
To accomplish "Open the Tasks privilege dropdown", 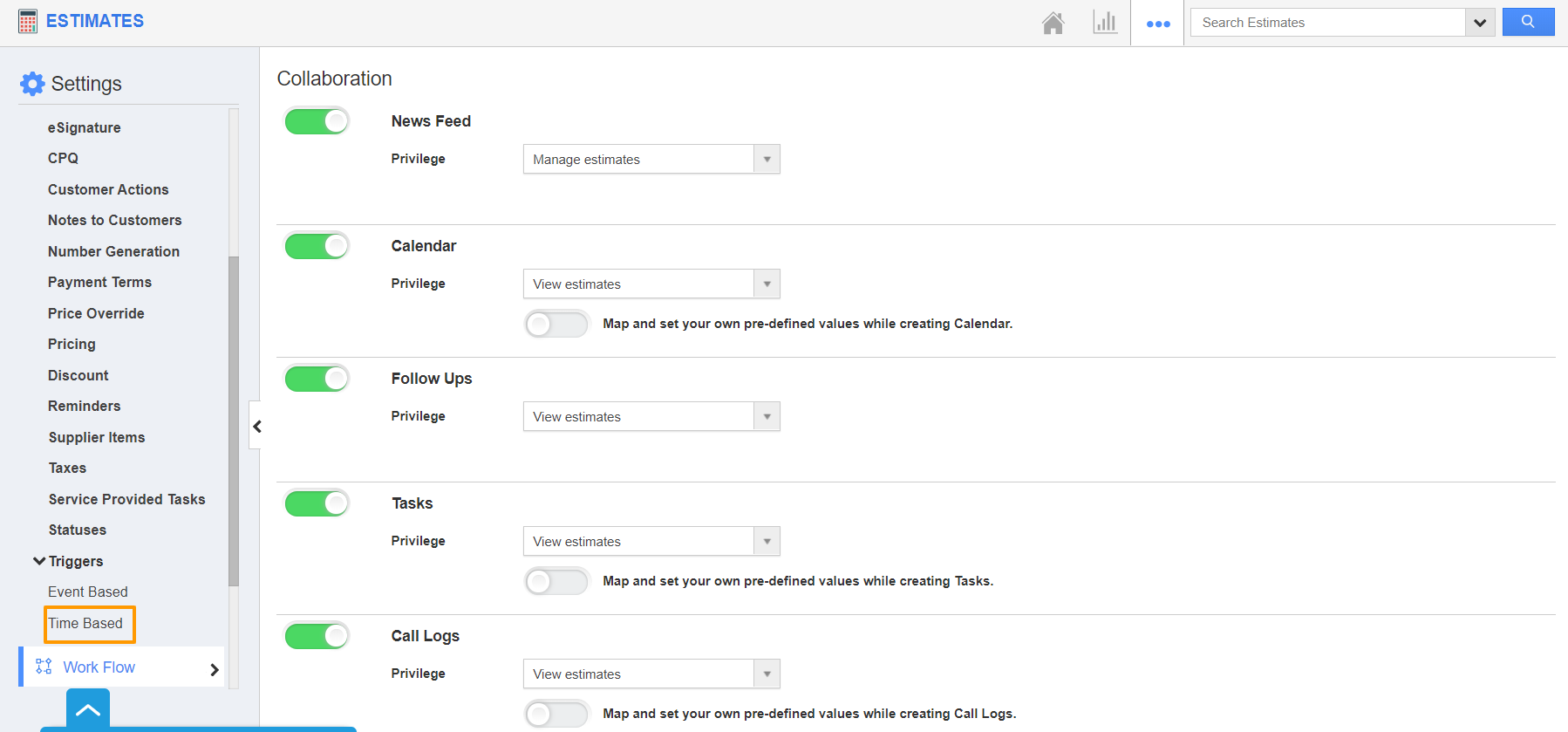I will point(651,541).
